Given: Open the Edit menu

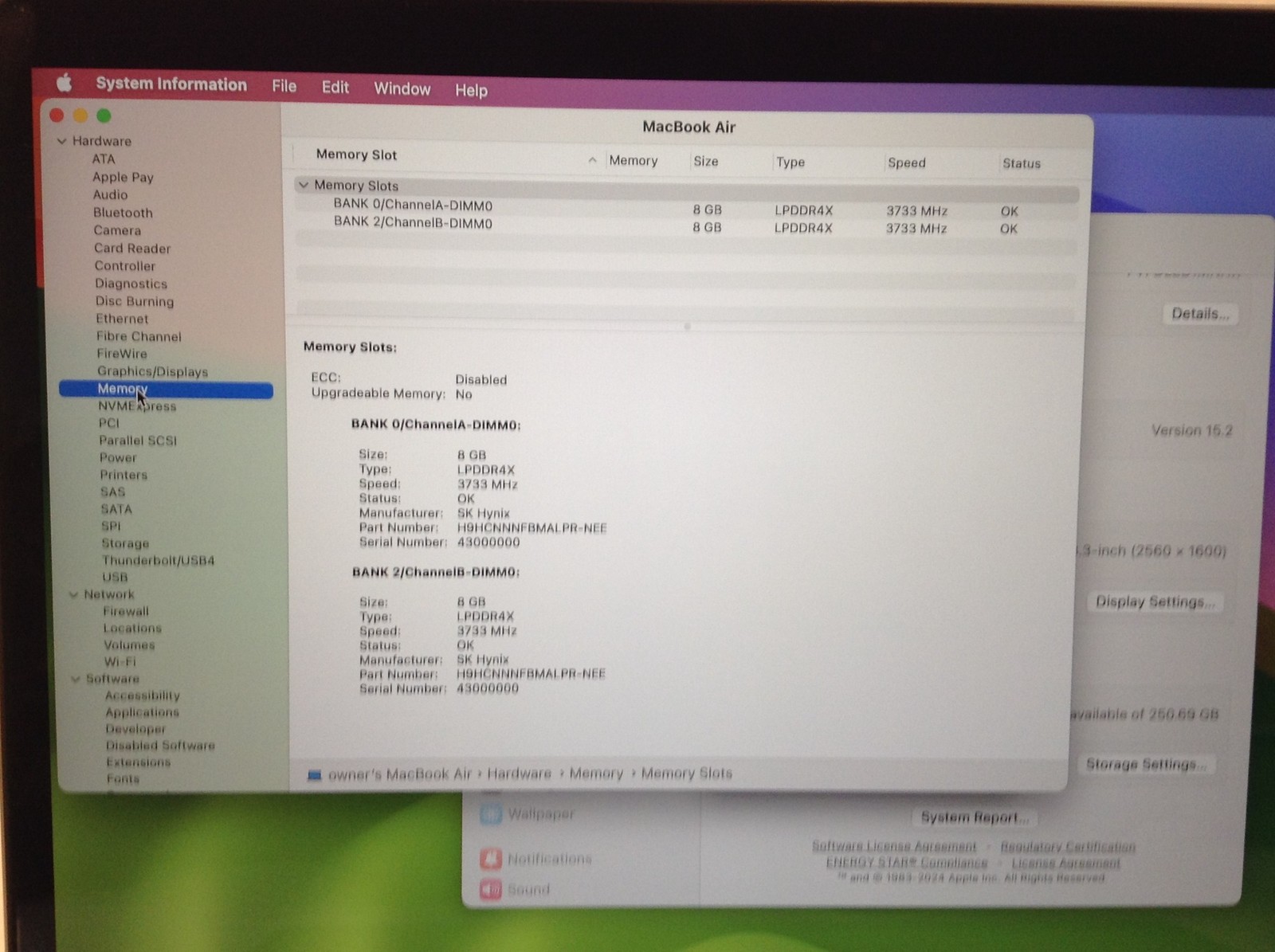Looking at the screenshot, I should click(335, 87).
